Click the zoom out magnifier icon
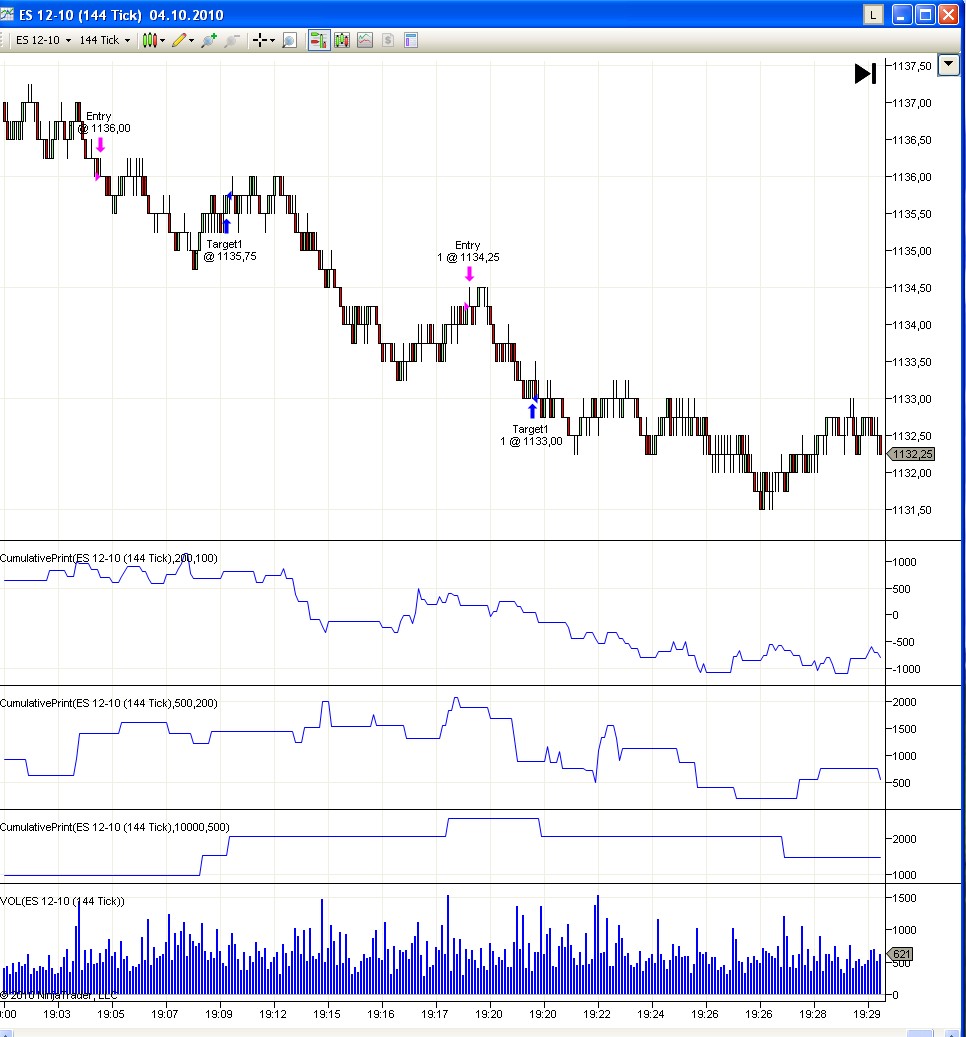Screen dimensions: 966x1037 click(231, 40)
